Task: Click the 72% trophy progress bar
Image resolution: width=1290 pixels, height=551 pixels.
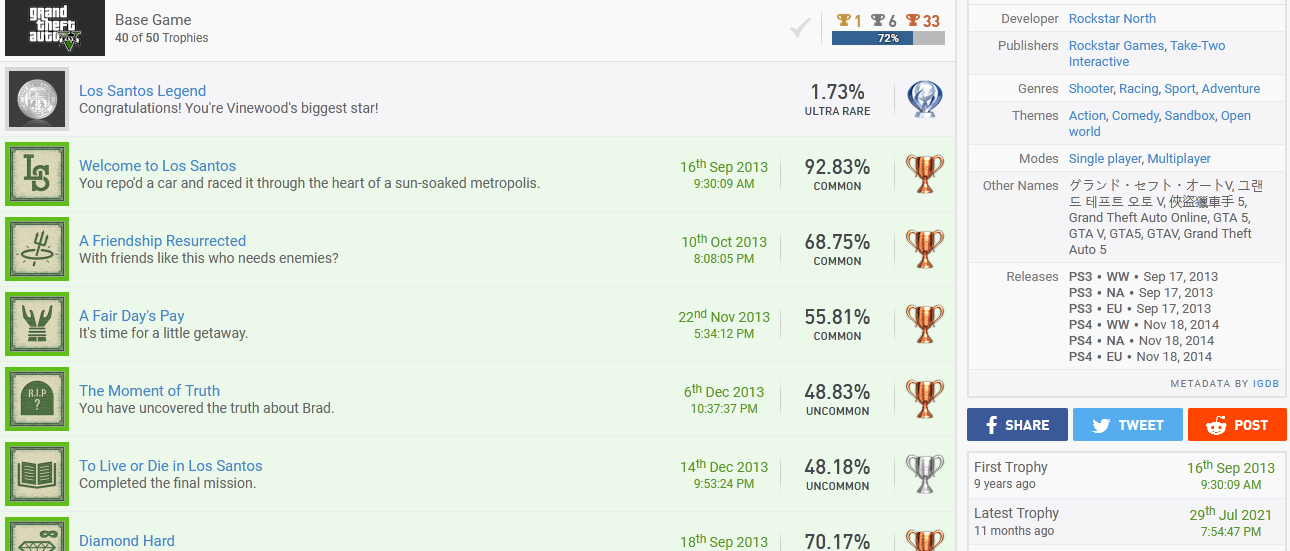Action: coord(888,38)
